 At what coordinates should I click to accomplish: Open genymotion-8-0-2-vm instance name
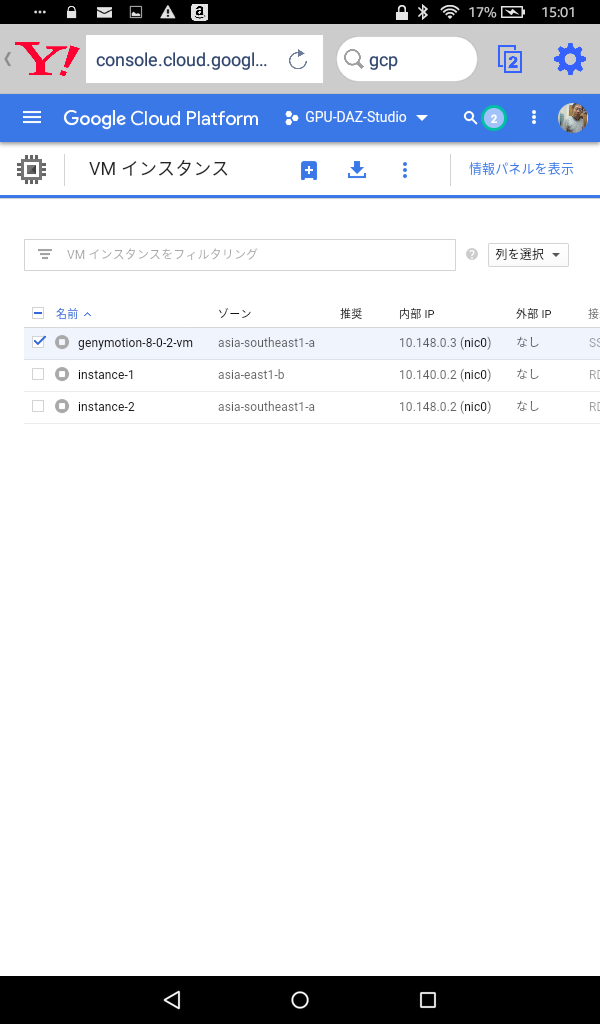135,342
